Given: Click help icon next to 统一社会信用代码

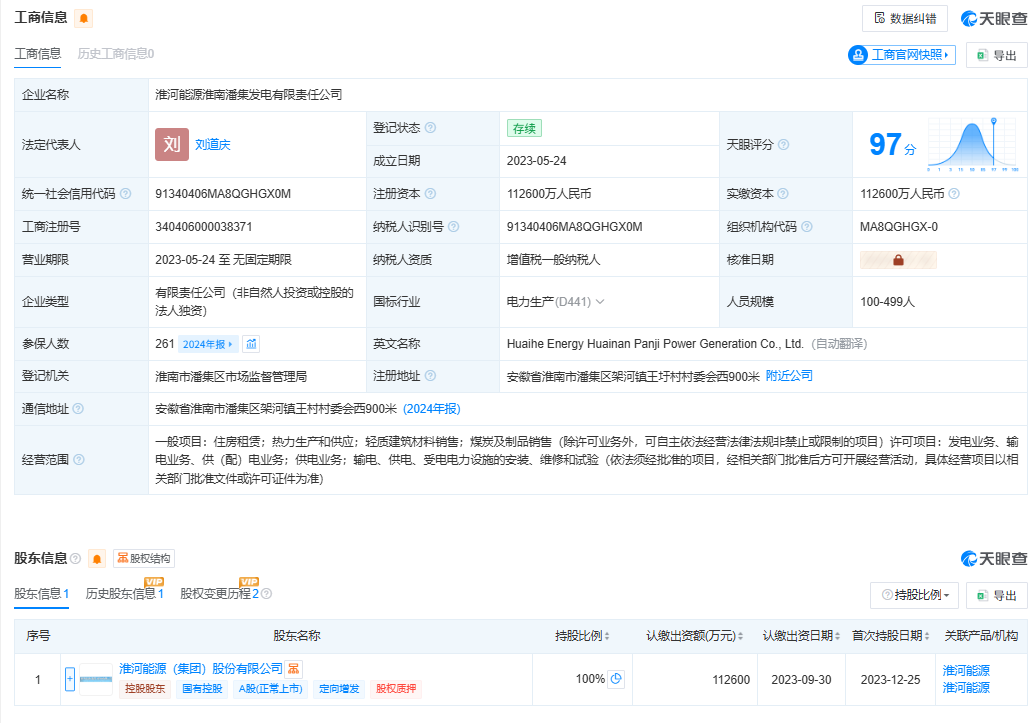Looking at the screenshot, I should point(126,194).
